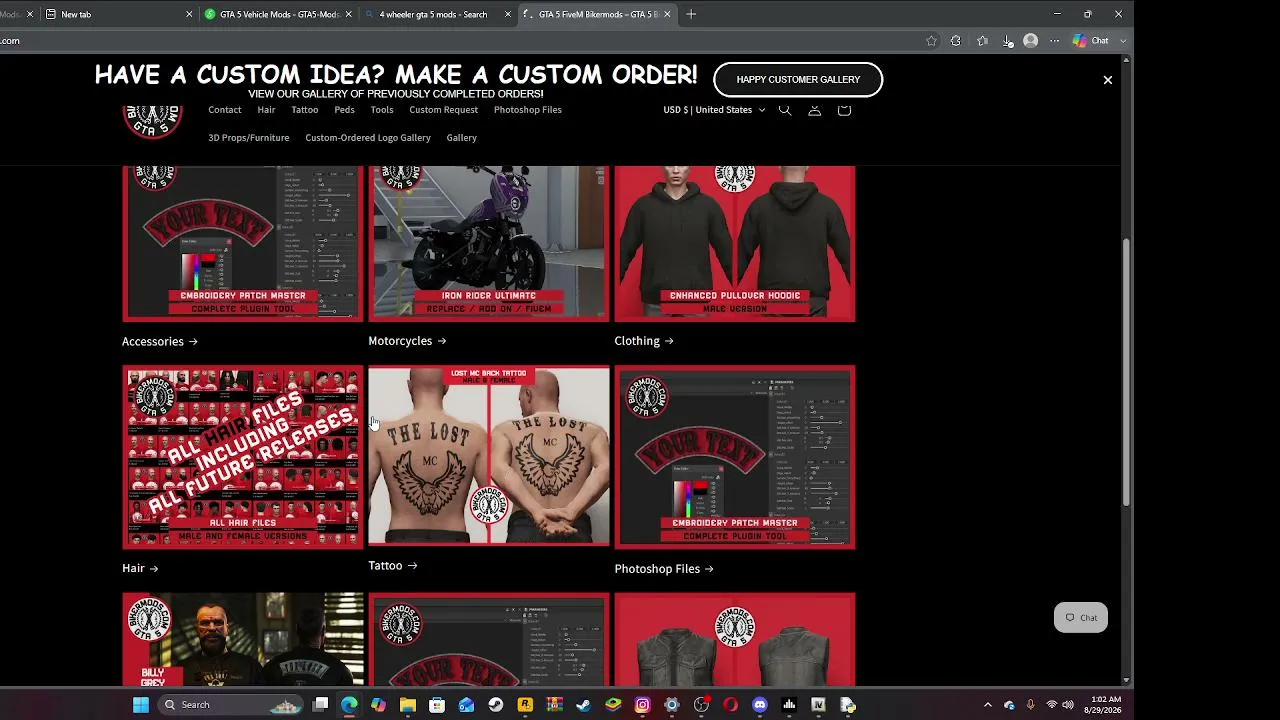
Task: Open the browser profile avatar
Action: [1030, 41]
